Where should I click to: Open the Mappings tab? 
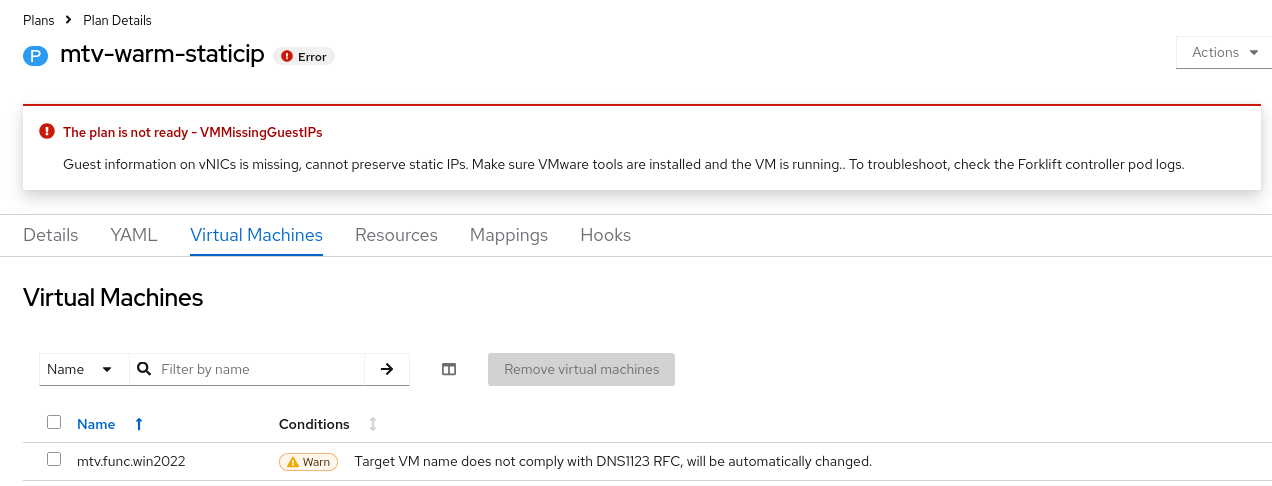(x=509, y=235)
